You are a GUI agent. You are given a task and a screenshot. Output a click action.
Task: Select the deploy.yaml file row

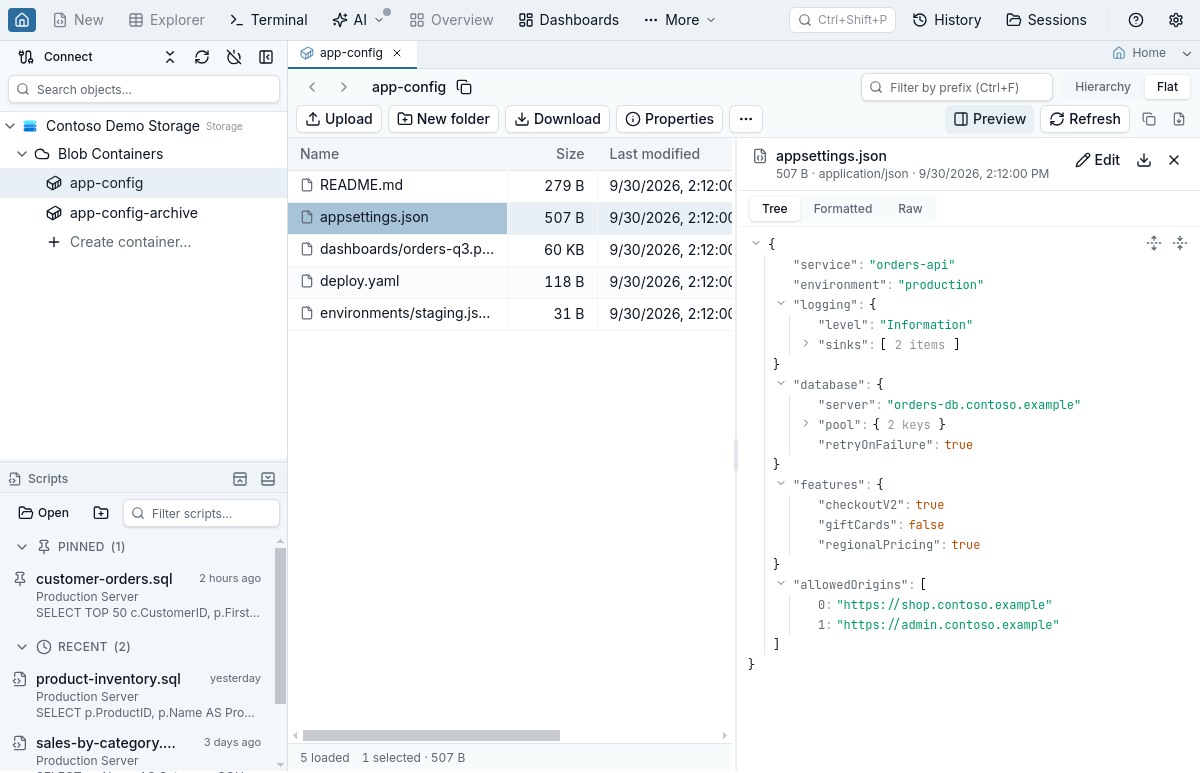pyautogui.click(x=510, y=281)
